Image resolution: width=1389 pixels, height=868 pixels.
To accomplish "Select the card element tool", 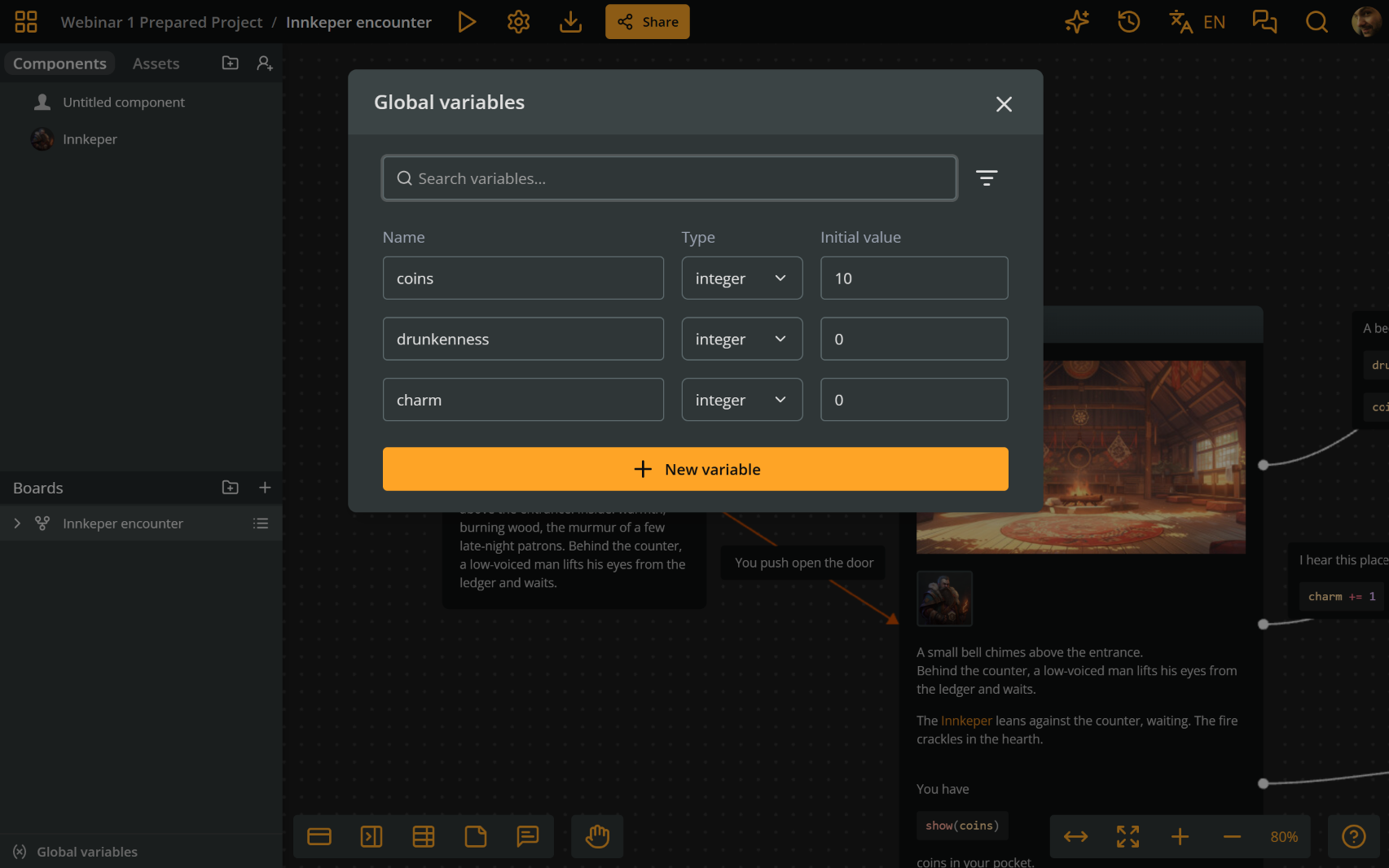I will [319, 836].
